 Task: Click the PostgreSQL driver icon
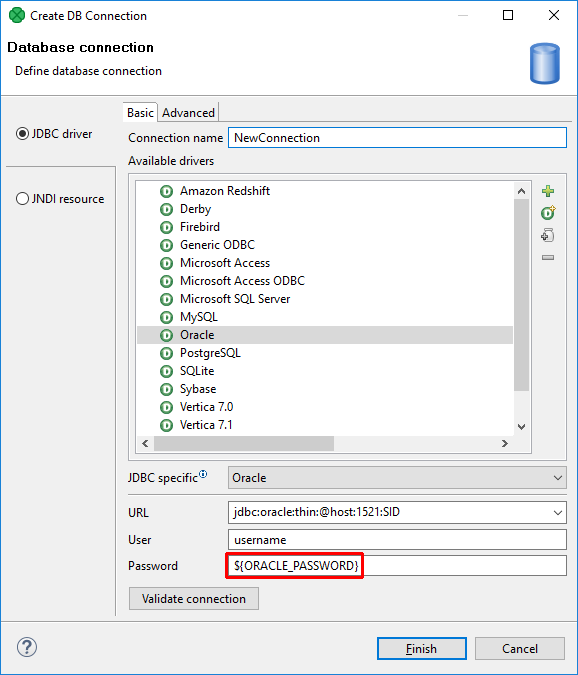click(167, 353)
